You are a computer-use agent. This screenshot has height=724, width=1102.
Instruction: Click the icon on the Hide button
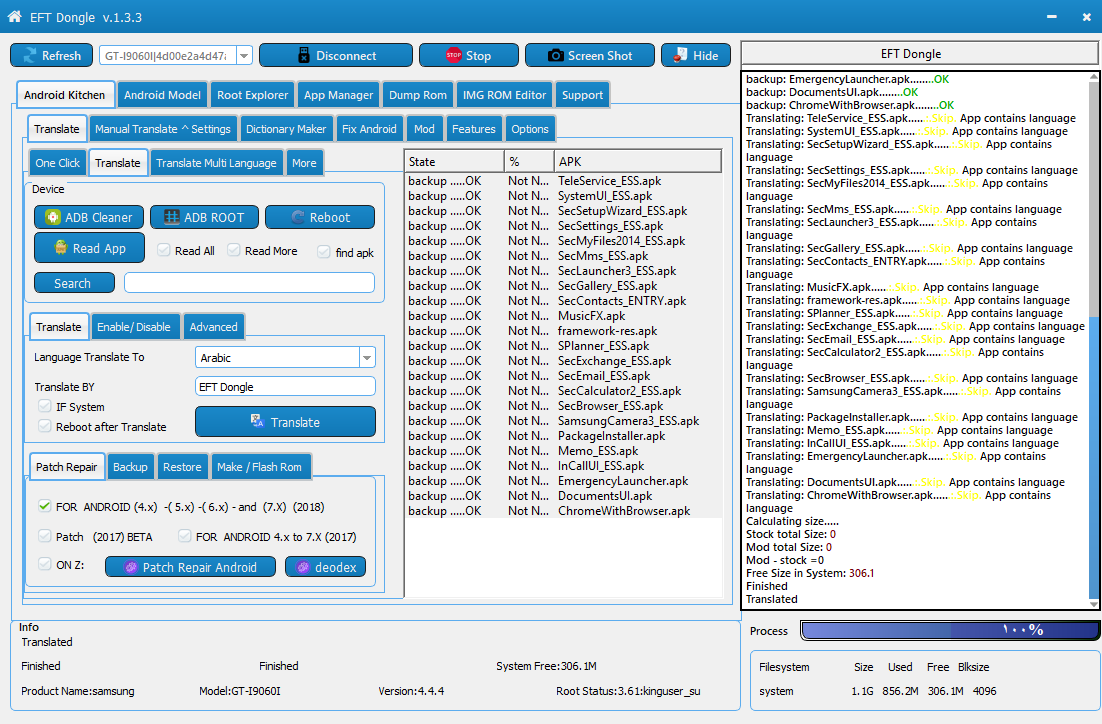pyautogui.click(x=680, y=55)
